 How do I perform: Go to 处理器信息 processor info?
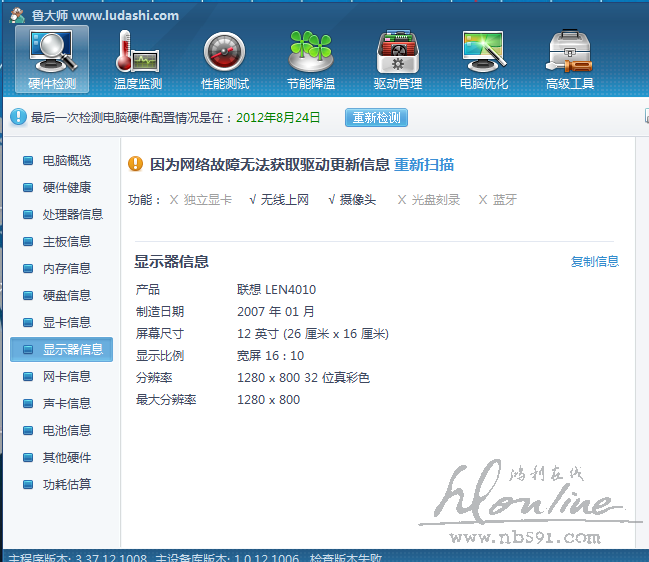72,215
